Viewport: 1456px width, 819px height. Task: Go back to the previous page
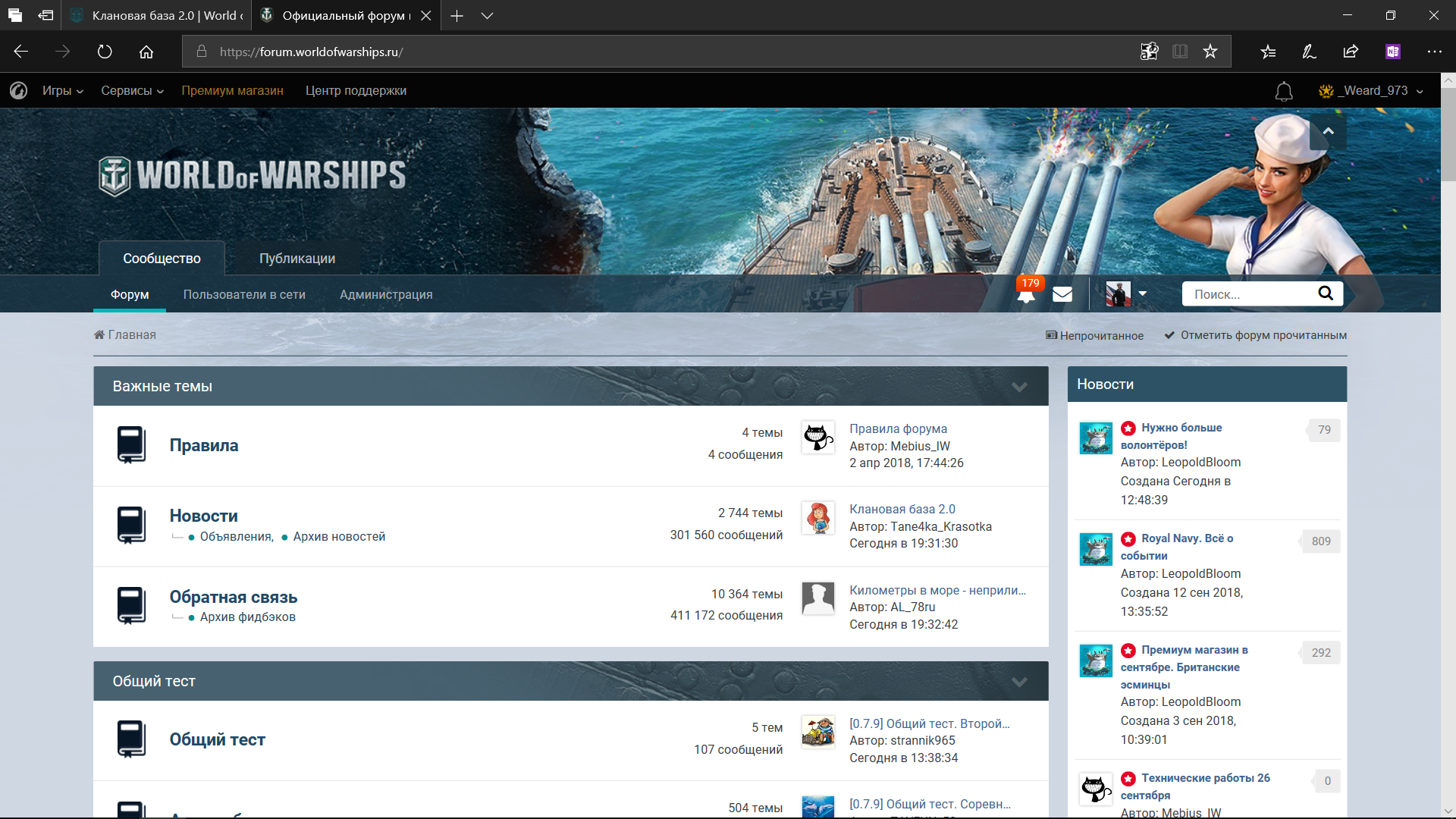click(21, 52)
